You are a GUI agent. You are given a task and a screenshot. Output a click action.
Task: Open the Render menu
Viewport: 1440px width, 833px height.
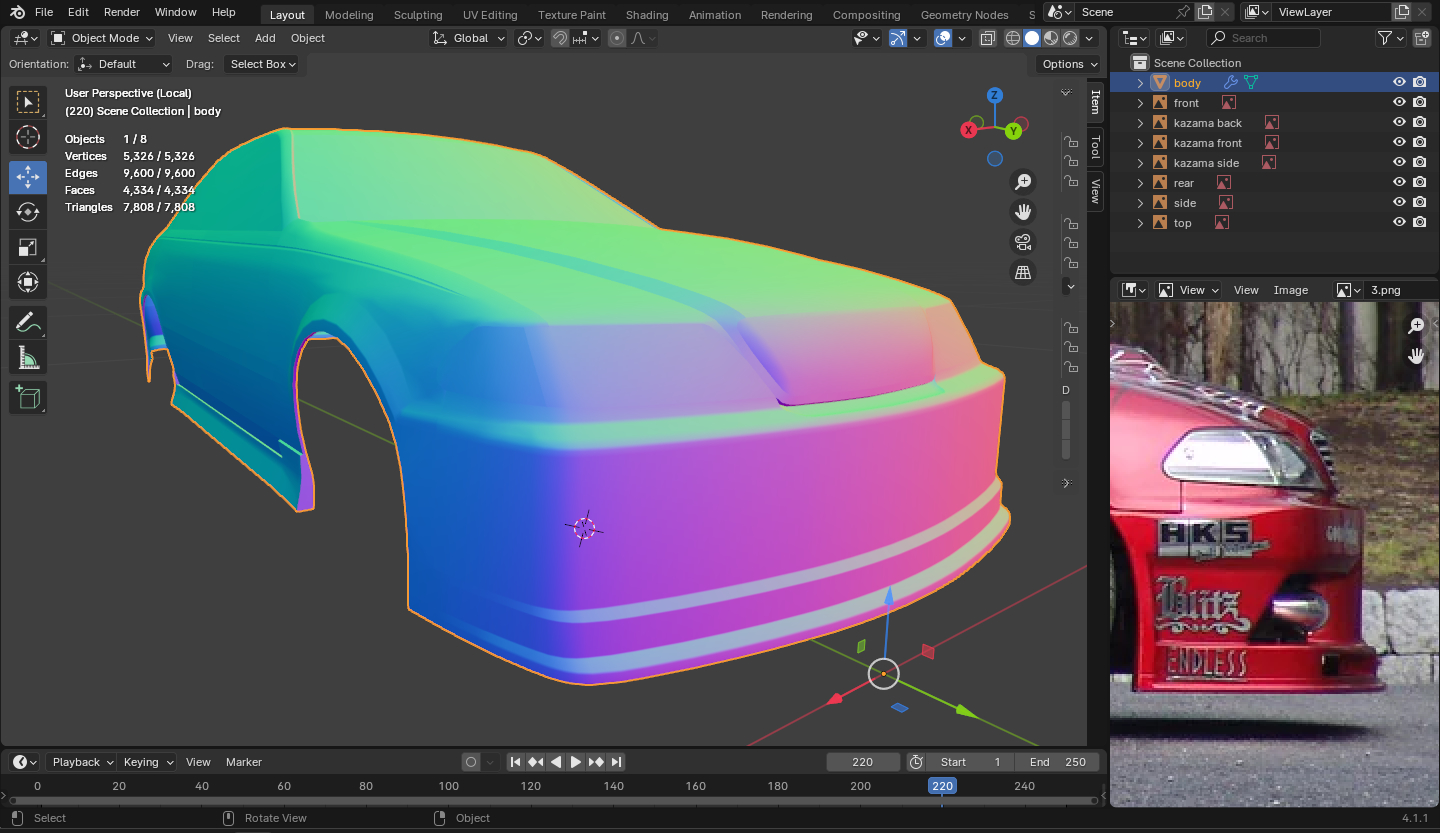tap(122, 12)
